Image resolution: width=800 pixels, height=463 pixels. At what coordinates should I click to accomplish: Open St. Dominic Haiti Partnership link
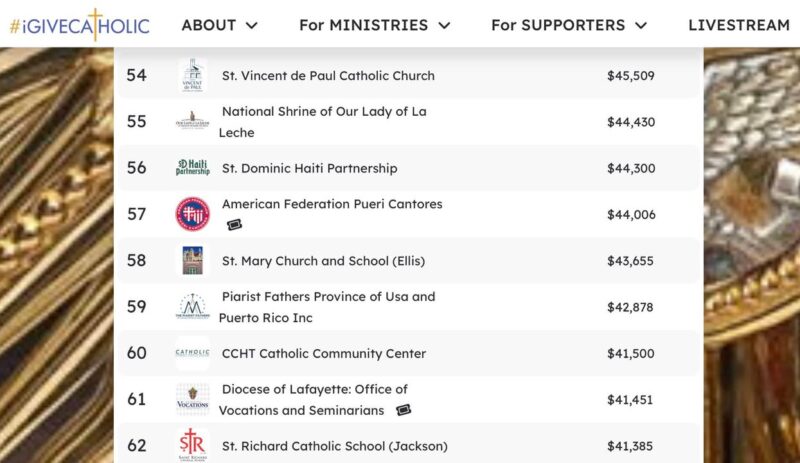[x=309, y=168]
